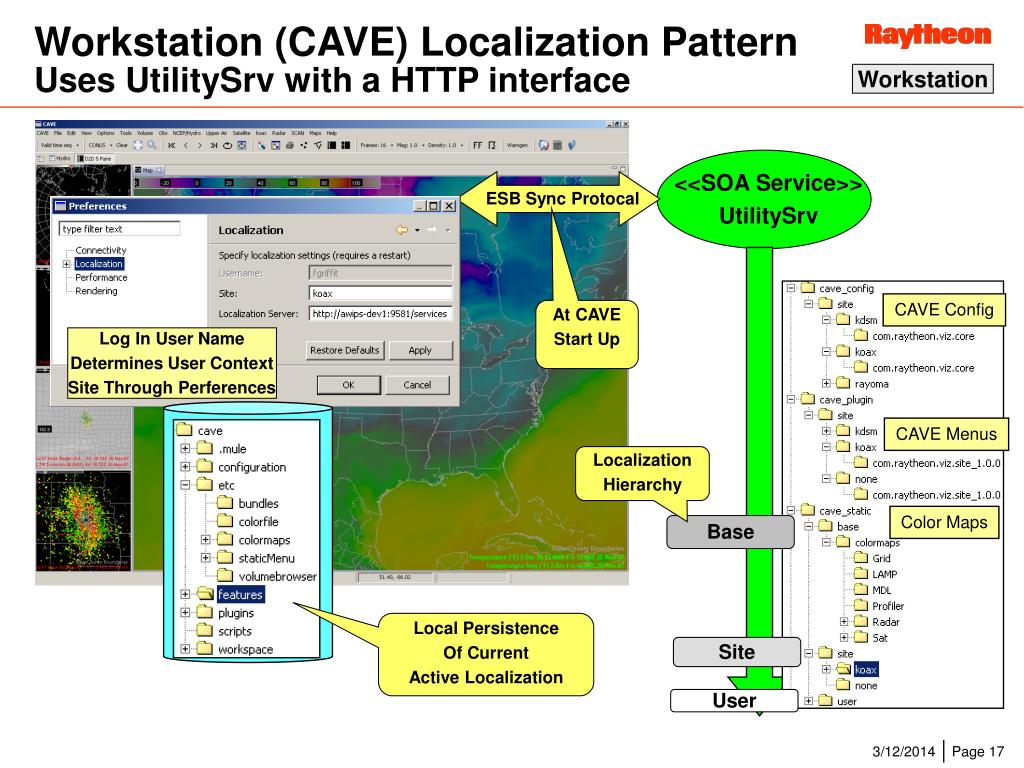The width and height of the screenshot is (1024, 768).
Task: Open the Density: 1.0 dropdown
Action: pyautogui.click(x=446, y=145)
